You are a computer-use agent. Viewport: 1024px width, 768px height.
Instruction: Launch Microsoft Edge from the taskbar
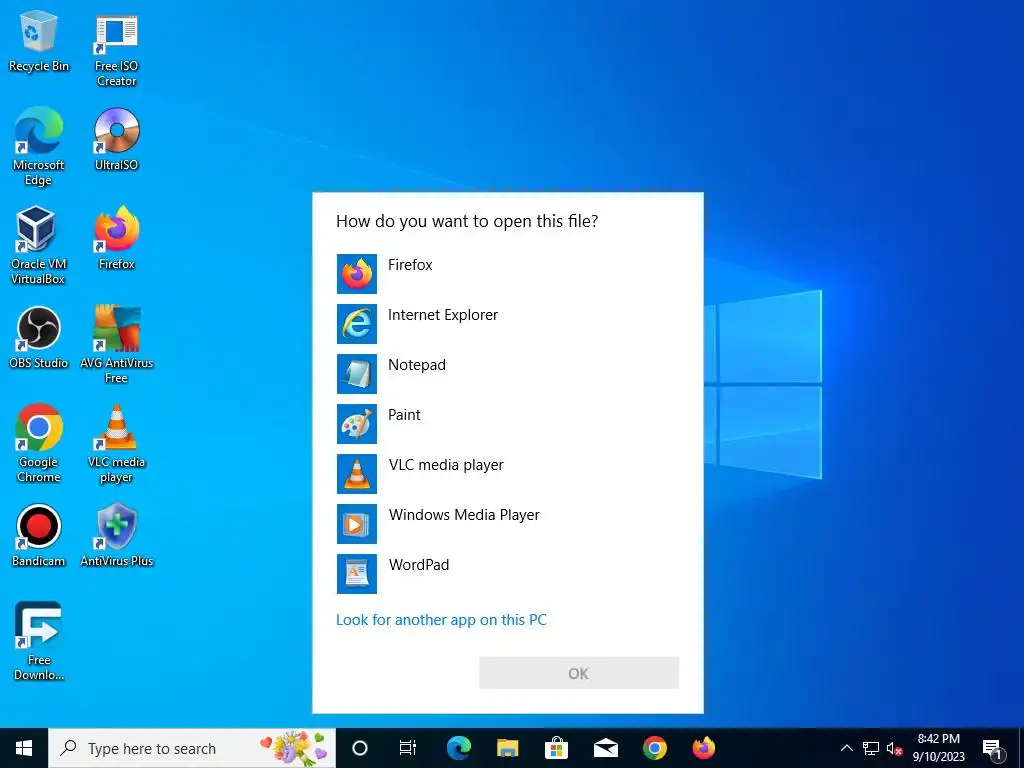click(x=458, y=748)
